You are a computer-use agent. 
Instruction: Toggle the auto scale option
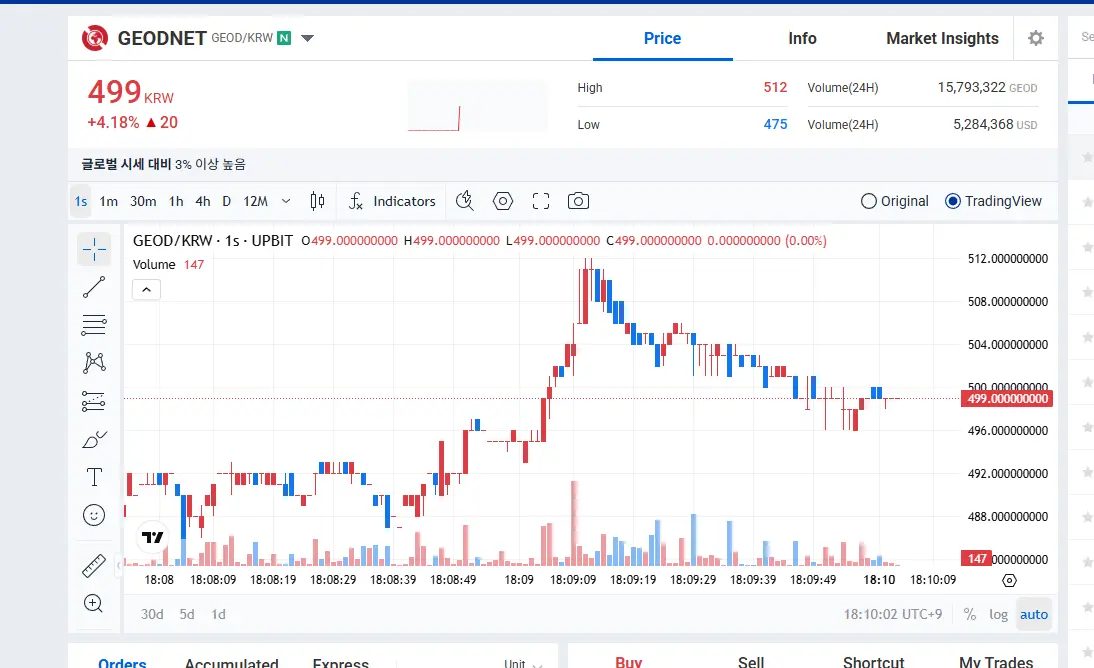pyautogui.click(x=1034, y=614)
